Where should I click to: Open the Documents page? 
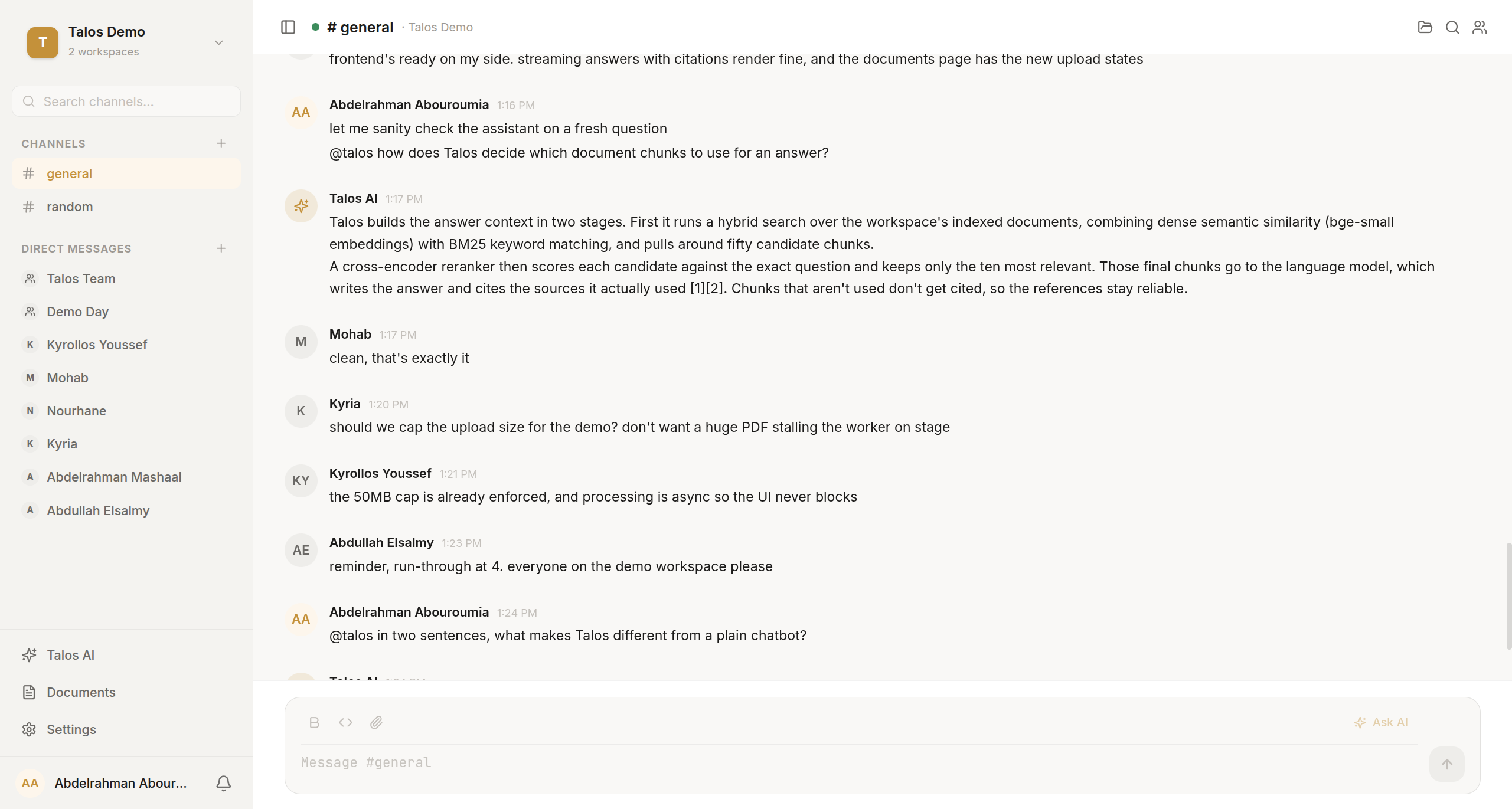[126, 692]
